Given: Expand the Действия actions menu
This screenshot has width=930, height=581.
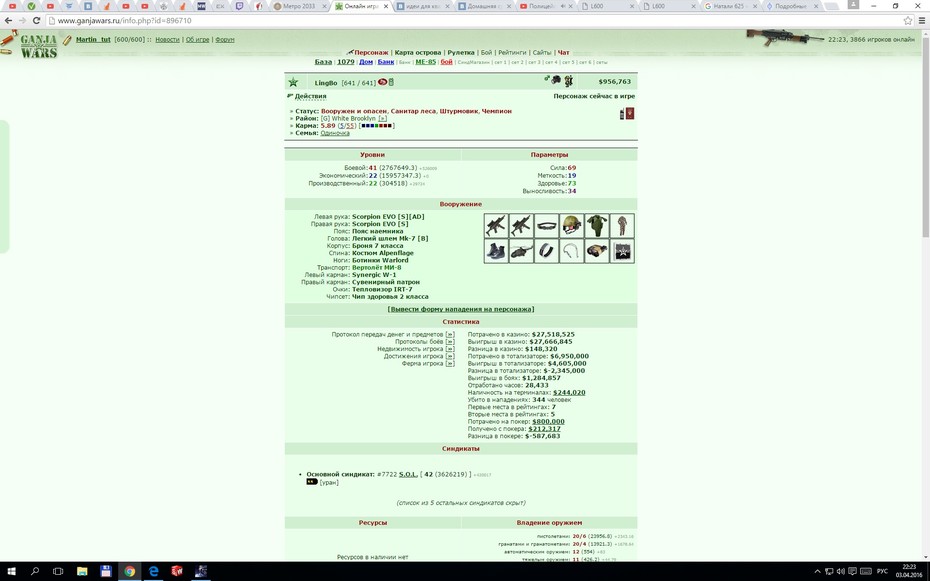Looking at the screenshot, I should [310, 96].
